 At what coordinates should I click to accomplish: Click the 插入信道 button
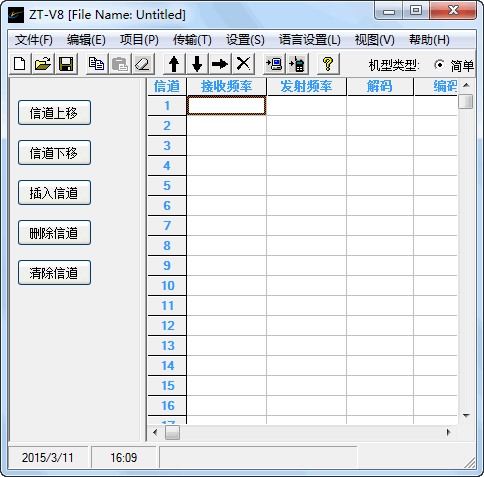click(54, 193)
